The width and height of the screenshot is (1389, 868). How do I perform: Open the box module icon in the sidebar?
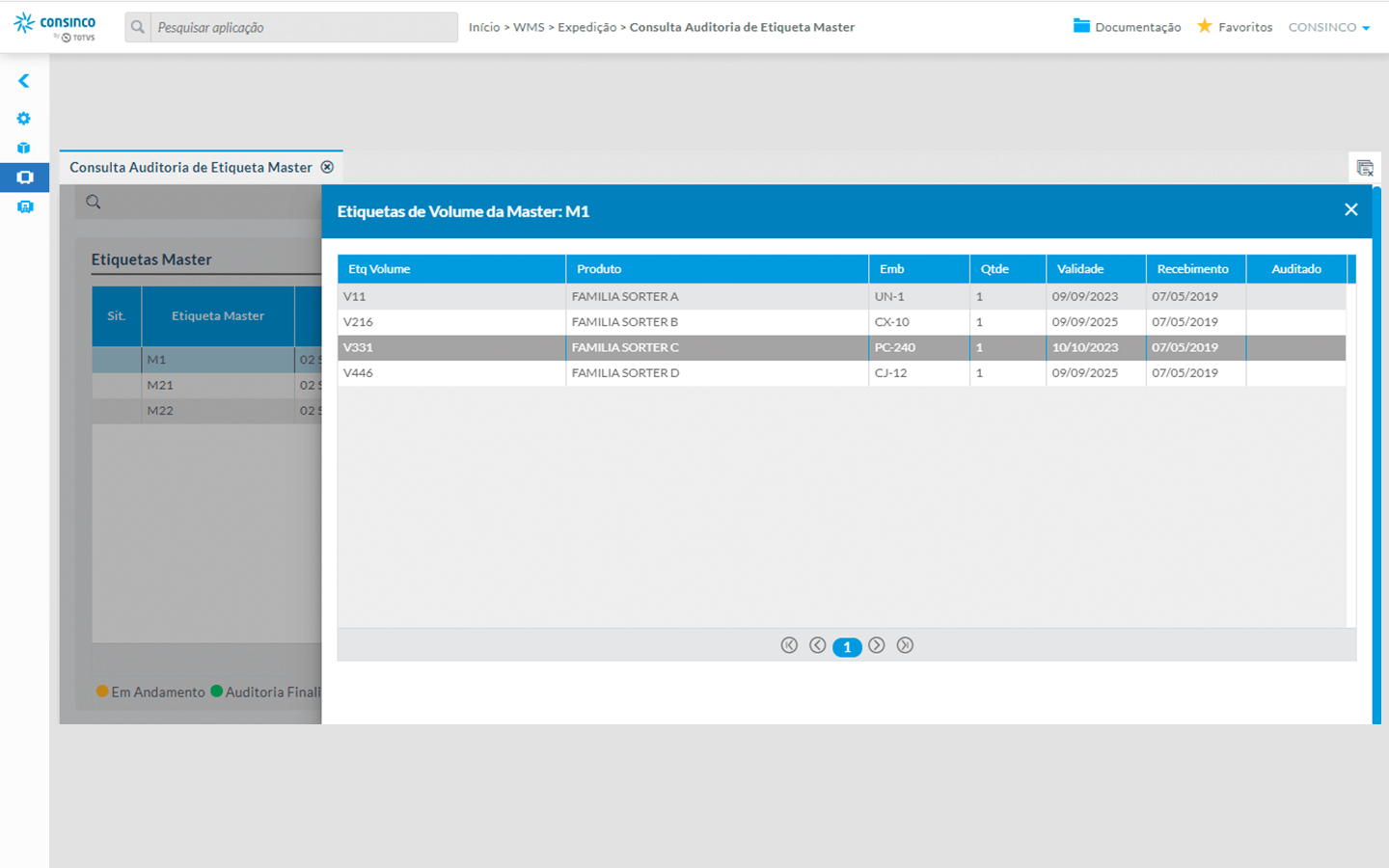click(24, 148)
